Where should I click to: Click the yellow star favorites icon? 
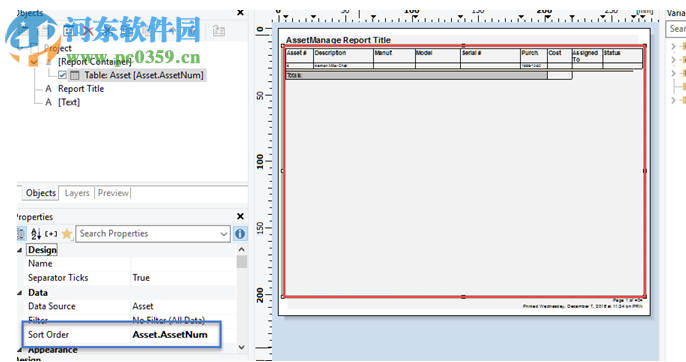pos(66,234)
